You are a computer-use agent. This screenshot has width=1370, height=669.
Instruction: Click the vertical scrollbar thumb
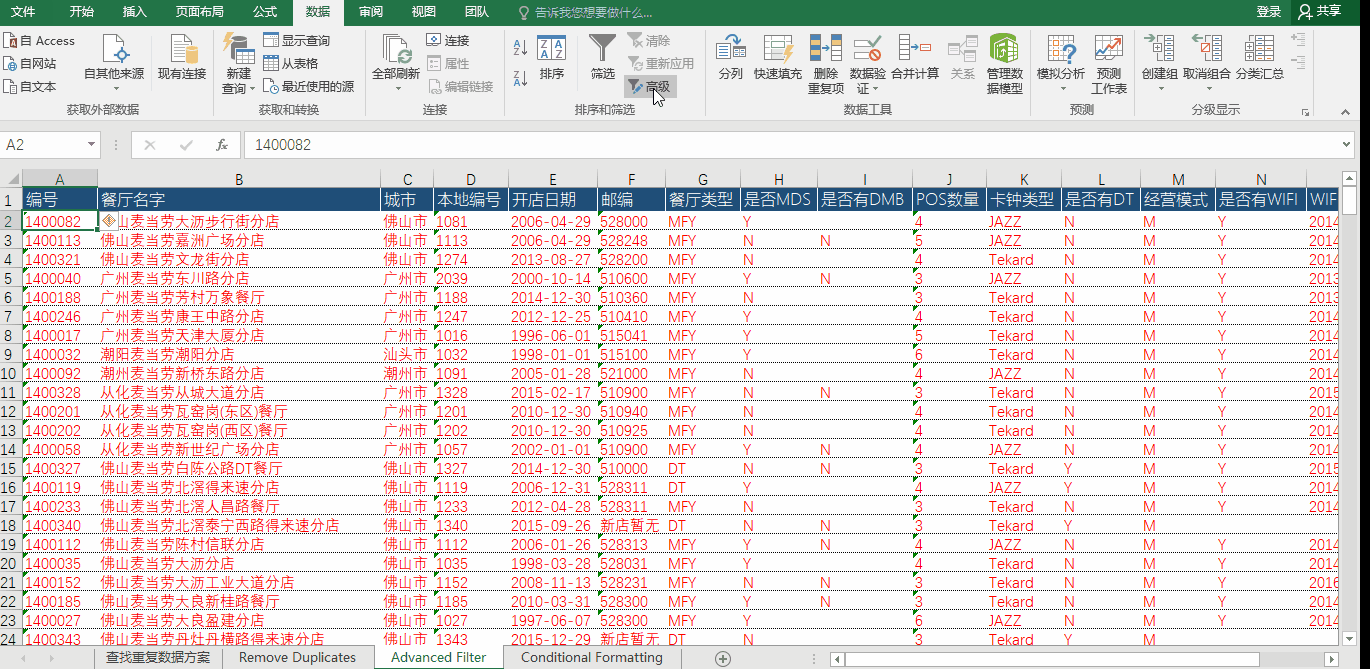click(1349, 199)
